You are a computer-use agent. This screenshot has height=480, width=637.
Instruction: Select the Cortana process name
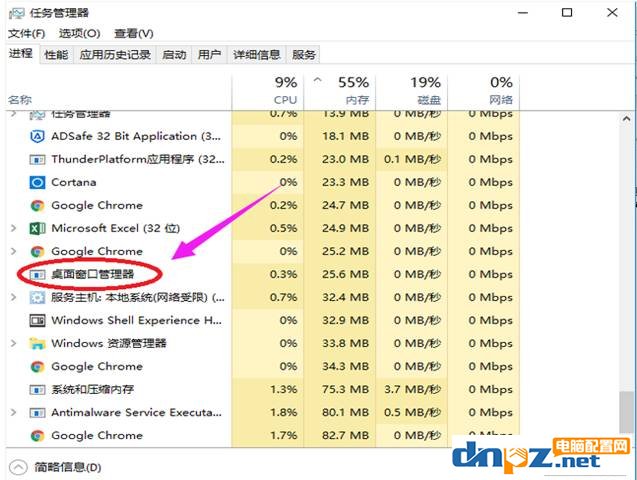tap(74, 182)
